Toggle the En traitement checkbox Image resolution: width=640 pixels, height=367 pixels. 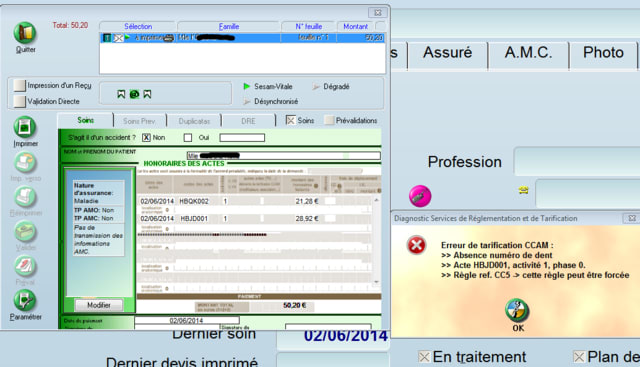pos(424,357)
